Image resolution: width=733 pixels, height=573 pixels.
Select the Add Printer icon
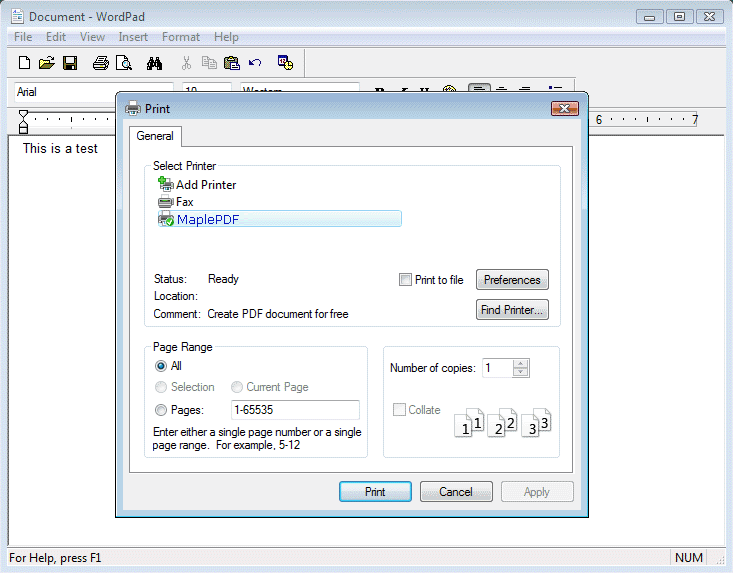click(x=165, y=184)
